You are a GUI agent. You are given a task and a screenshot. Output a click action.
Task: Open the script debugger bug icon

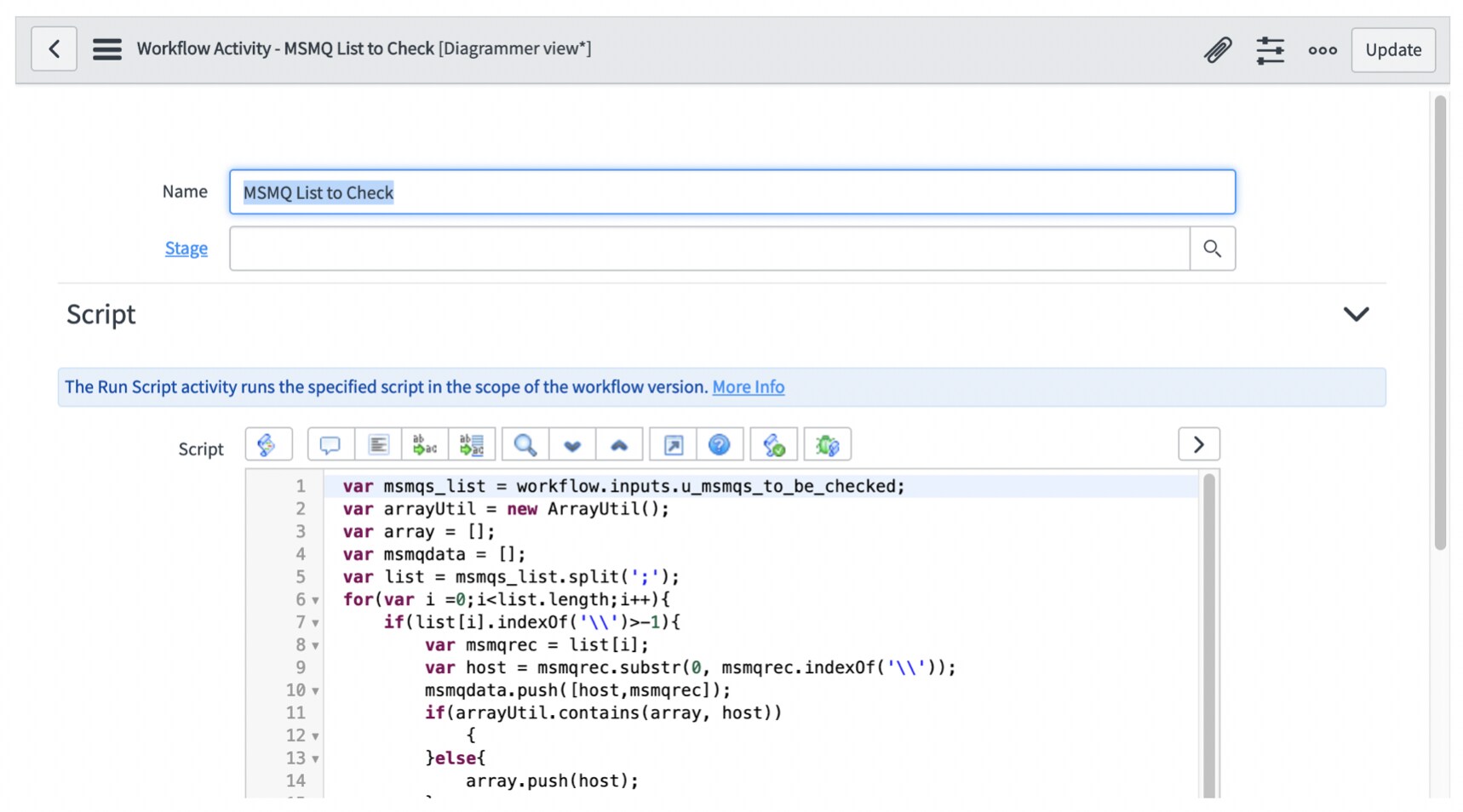(828, 444)
